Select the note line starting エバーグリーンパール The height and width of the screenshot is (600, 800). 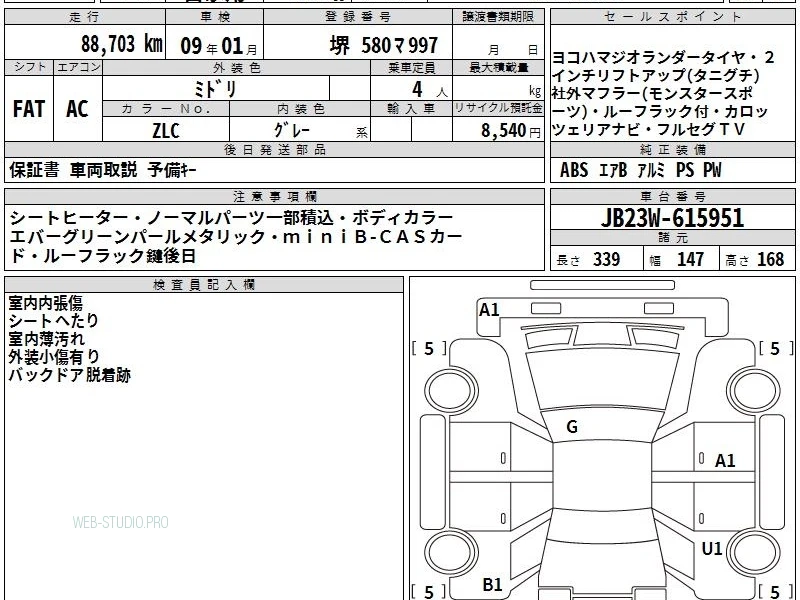(236, 236)
